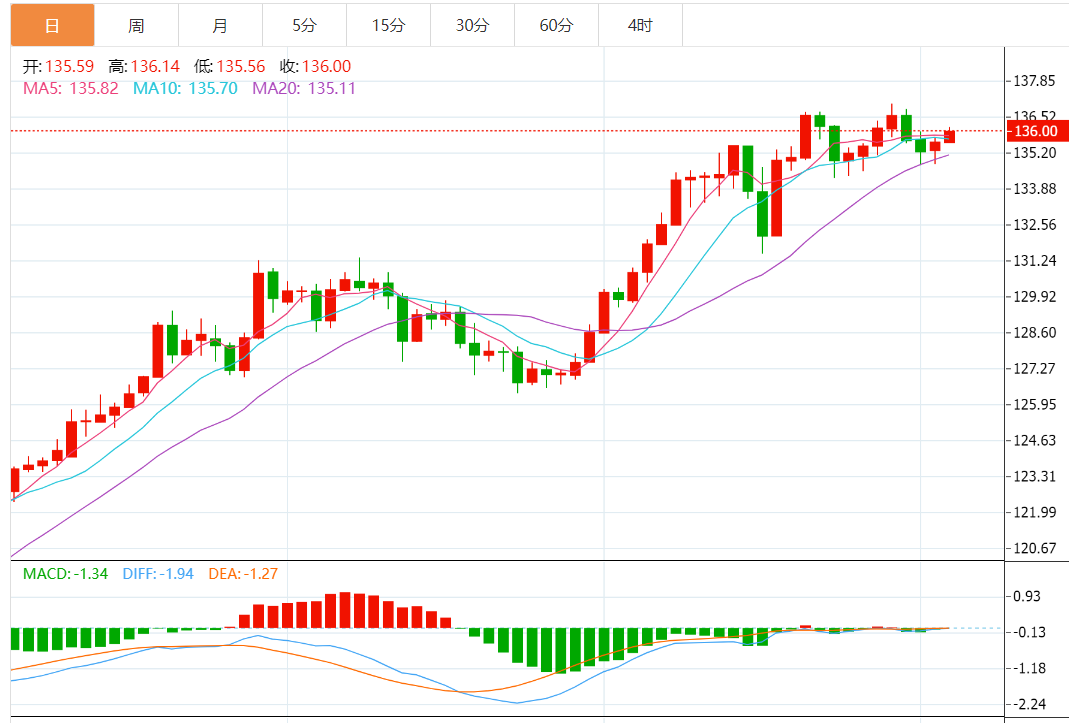Click the -1.18 MACD axis label

[1029, 668]
